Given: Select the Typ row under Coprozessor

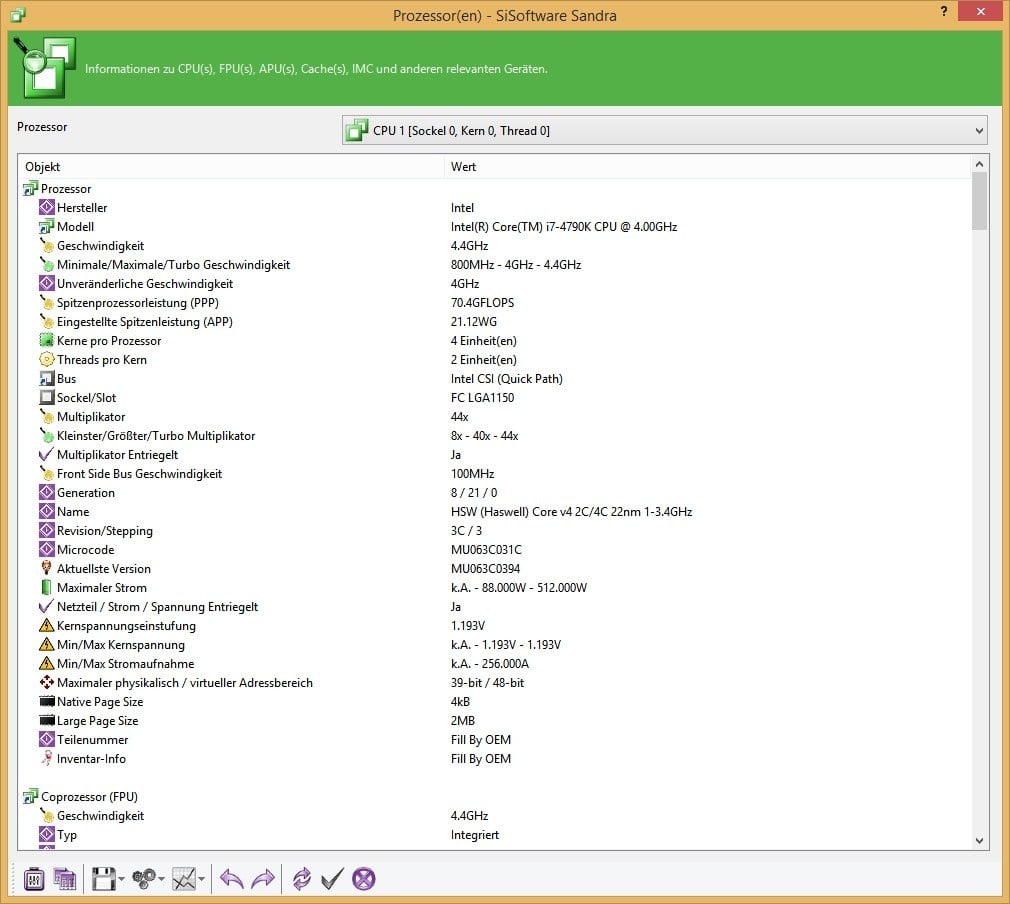Looking at the screenshot, I should [494, 835].
